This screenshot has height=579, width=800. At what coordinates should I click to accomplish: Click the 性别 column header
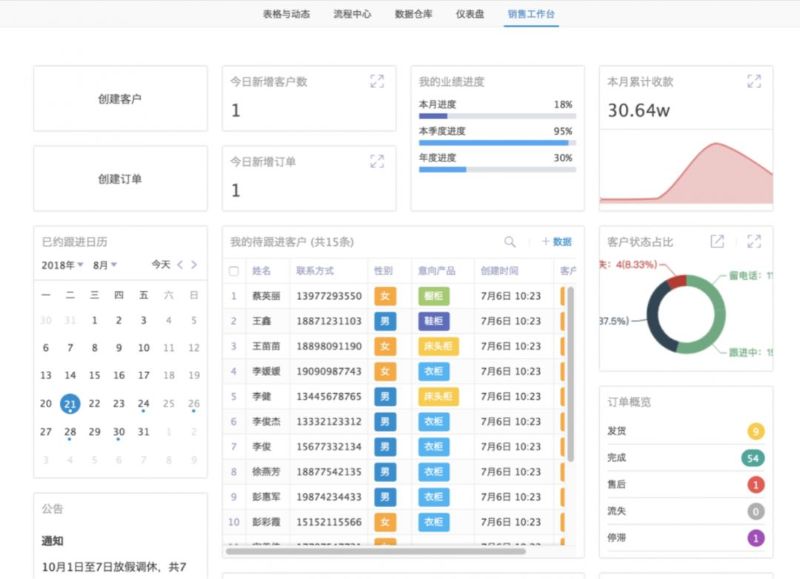pos(383,271)
